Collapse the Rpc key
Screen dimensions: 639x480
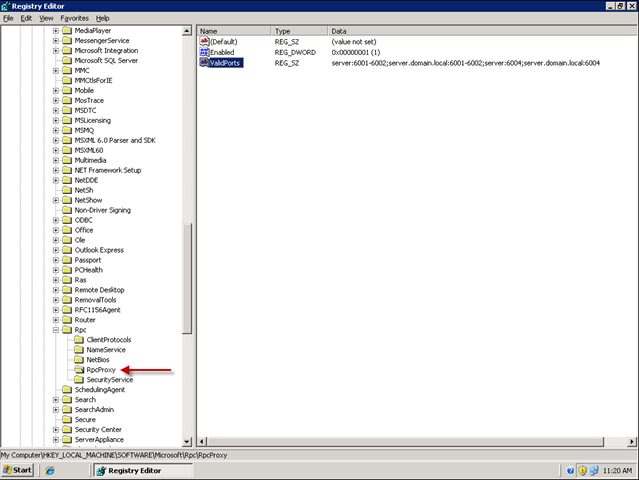pos(56,330)
